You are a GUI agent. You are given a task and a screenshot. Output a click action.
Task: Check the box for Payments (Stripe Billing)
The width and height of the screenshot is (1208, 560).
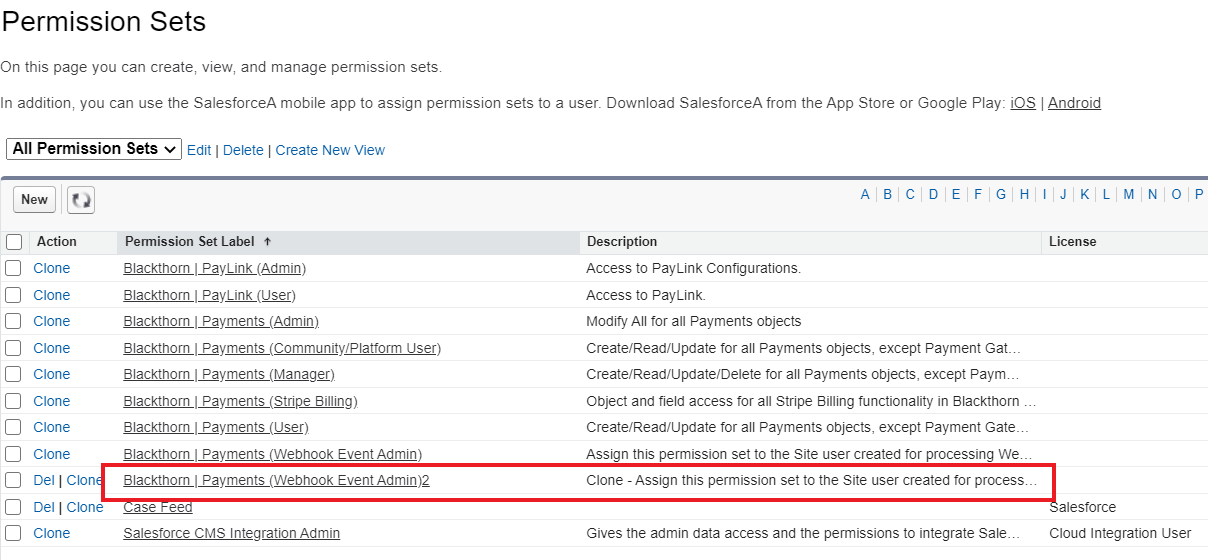click(x=13, y=401)
